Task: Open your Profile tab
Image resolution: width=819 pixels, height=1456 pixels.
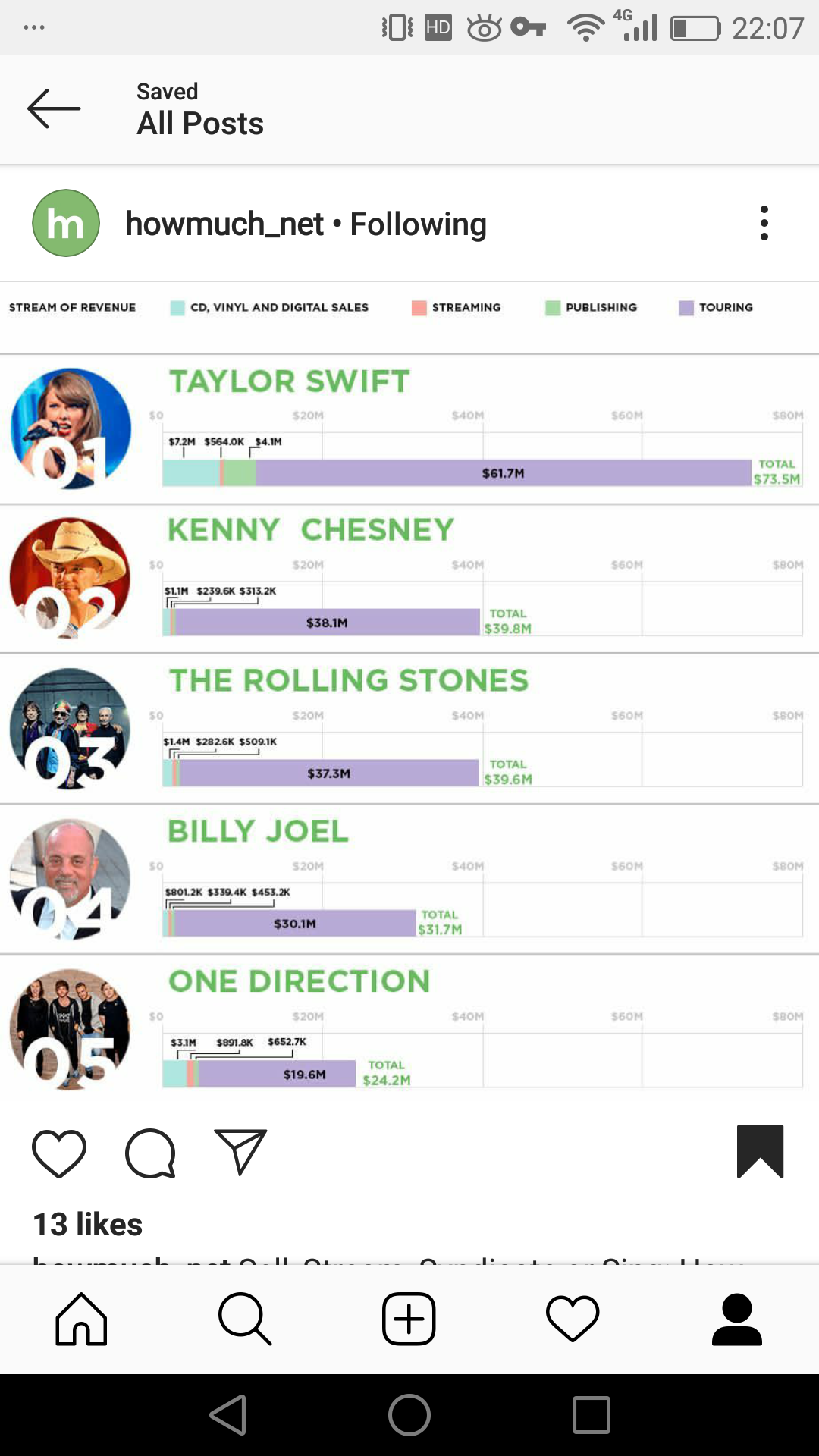Action: coord(736,1319)
